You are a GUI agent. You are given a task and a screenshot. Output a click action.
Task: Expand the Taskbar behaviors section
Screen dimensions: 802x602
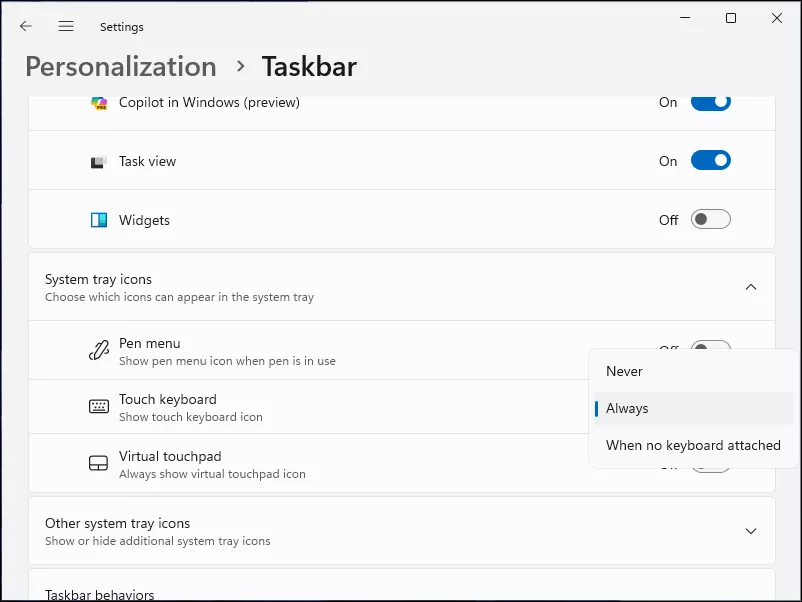402,586
